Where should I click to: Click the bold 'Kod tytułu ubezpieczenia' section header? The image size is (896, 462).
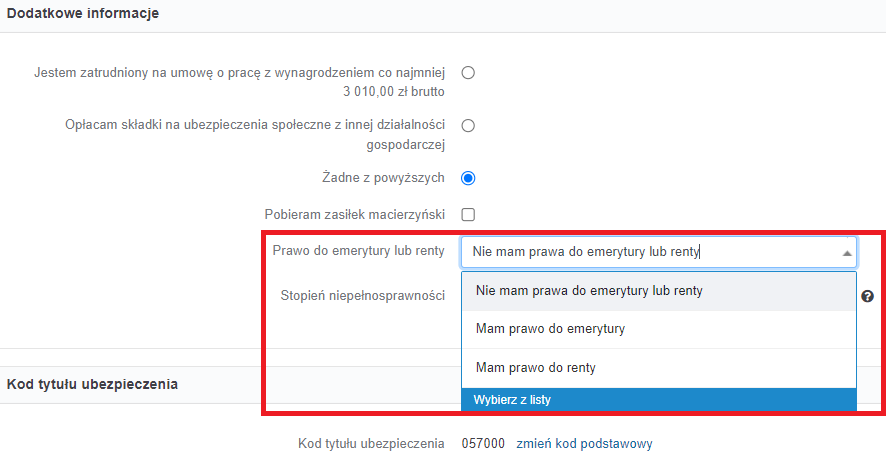[93, 384]
